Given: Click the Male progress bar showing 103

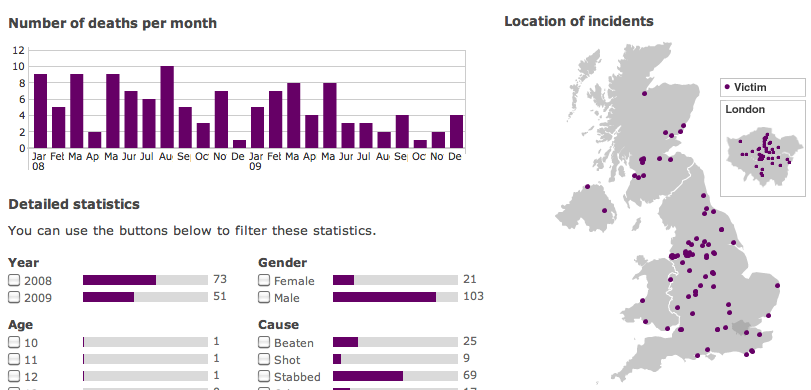Looking at the screenshot, I should 395,297.
